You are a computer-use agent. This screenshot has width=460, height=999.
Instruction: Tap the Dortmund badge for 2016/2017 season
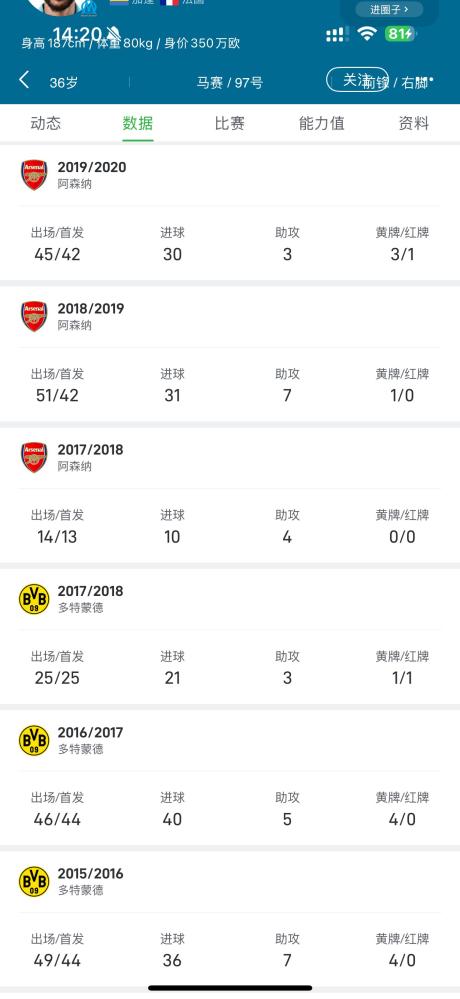(34, 740)
